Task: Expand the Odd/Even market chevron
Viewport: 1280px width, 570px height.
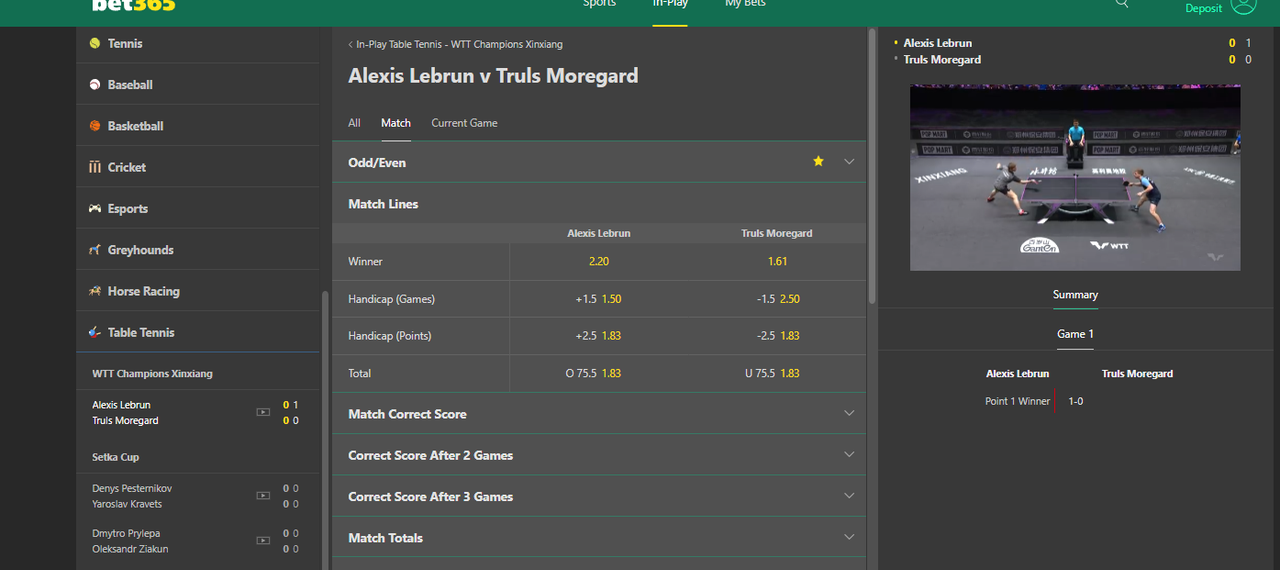Action: pyautogui.click(x=849, y=162)
